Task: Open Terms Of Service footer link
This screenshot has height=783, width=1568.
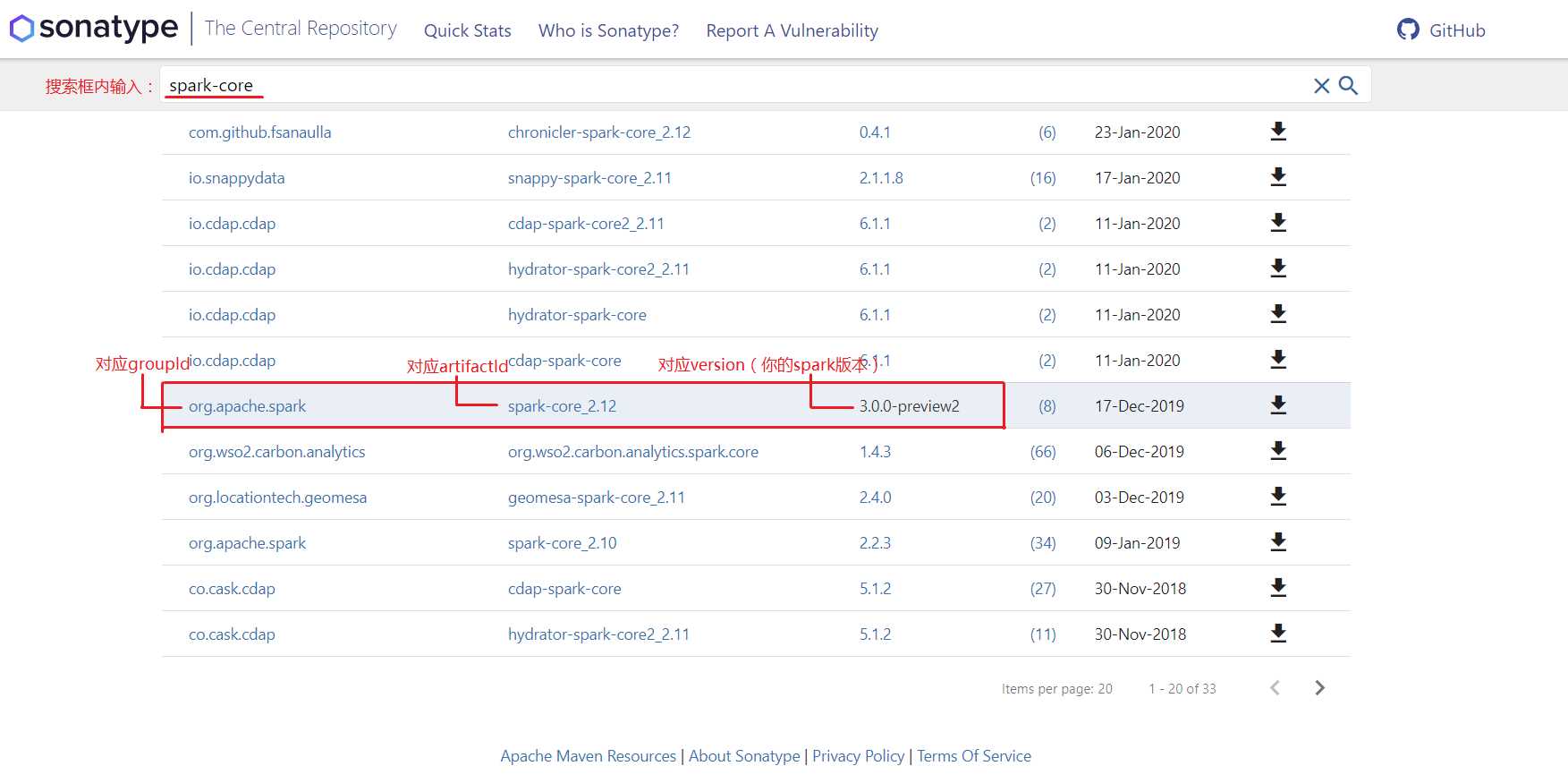Action: click(974, 756)
